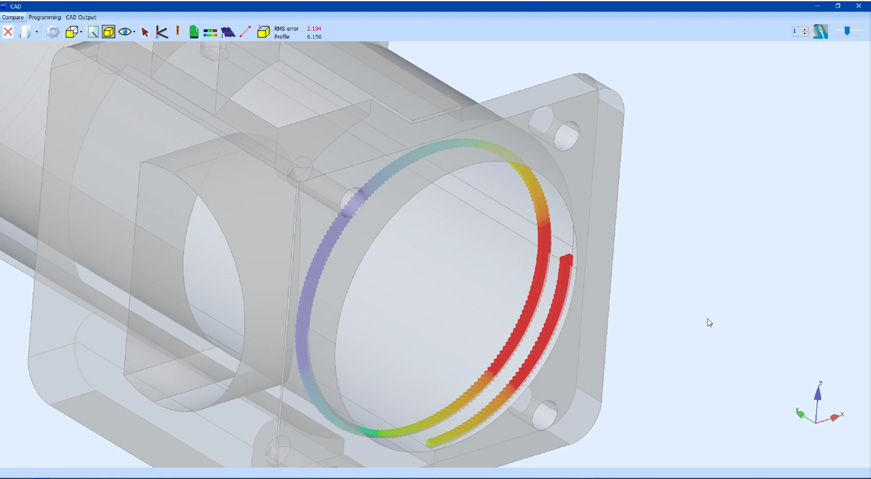Screen dimensions: 871x479
Task: Select the arrow pointer selection tool
Action: 145,32
